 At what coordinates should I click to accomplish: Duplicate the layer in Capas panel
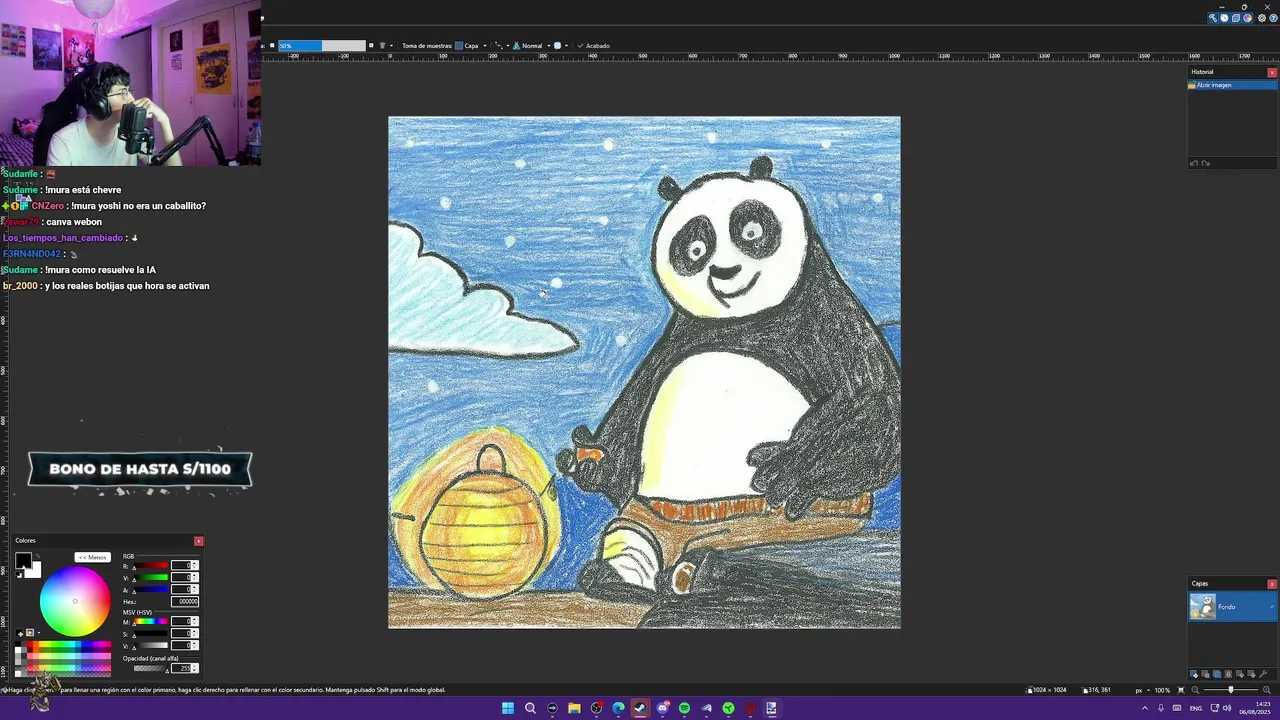tap(1217, 674)
